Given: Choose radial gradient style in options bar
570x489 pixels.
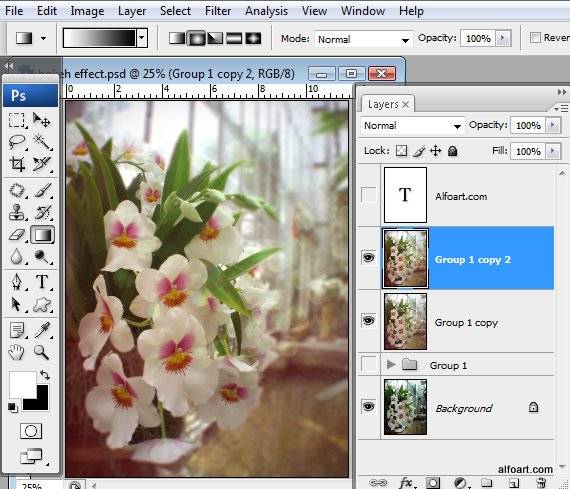Looking at the screenshot, I should tap(196, 38).
